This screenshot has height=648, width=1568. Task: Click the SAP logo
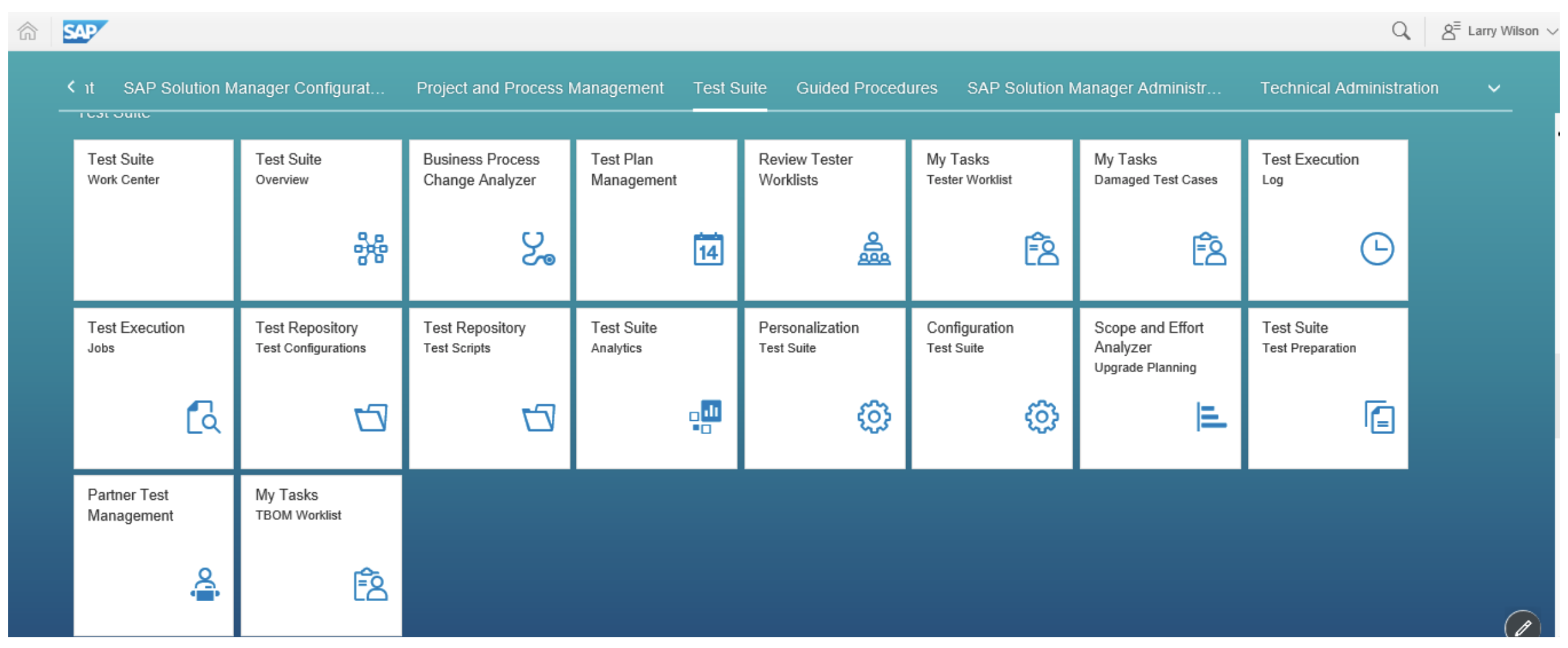point(85,31)
